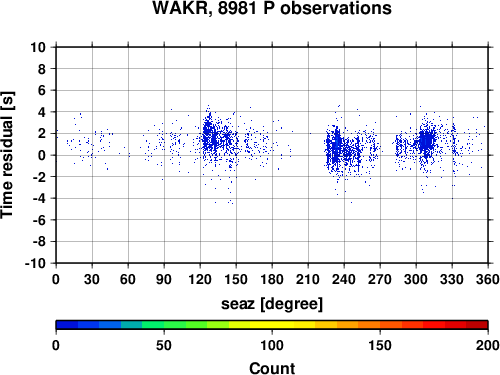Click the x-axis tick label 180

pos(272,279)
